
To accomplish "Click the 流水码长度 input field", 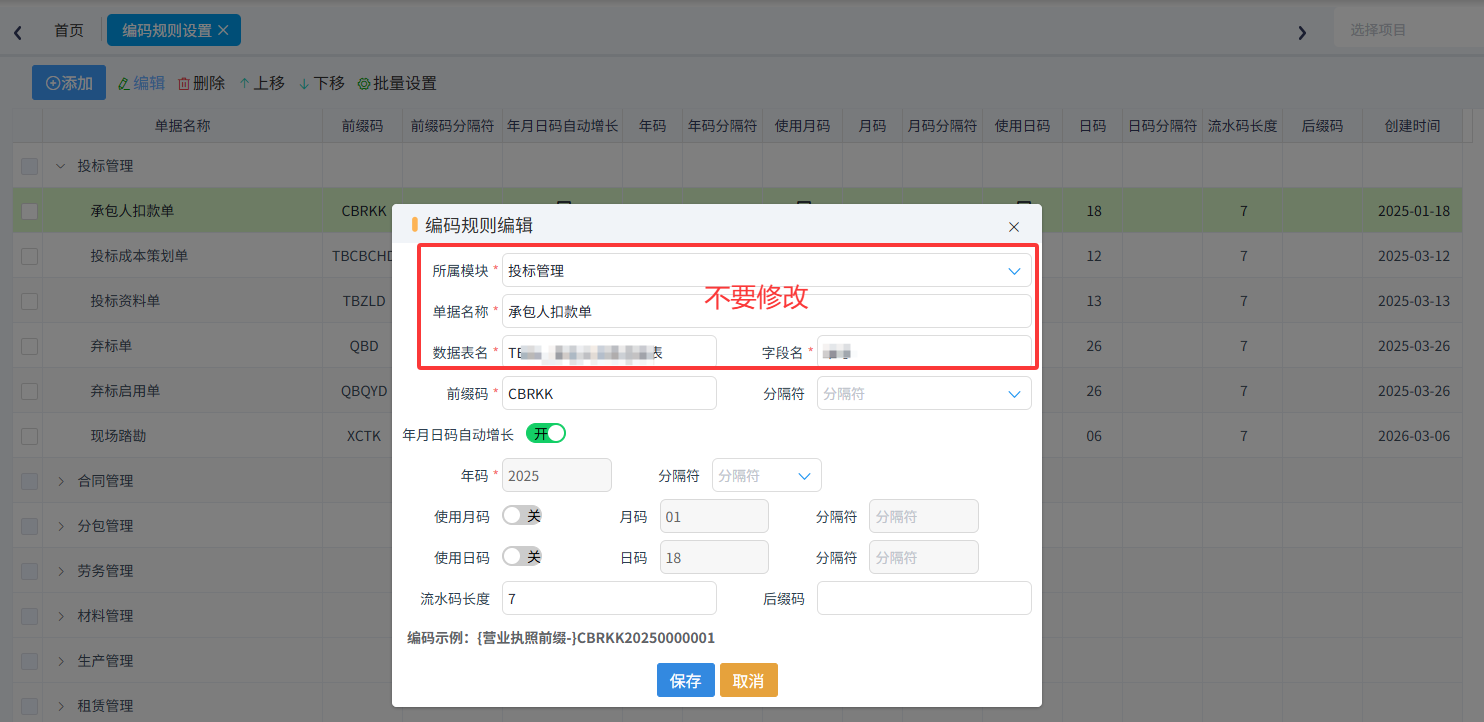I will tap(609, 598).
